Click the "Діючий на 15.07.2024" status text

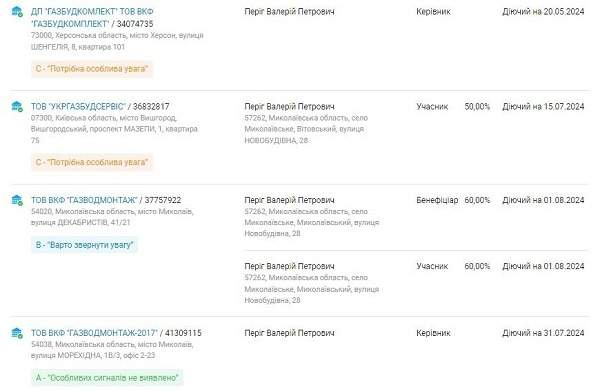[543, 106]
